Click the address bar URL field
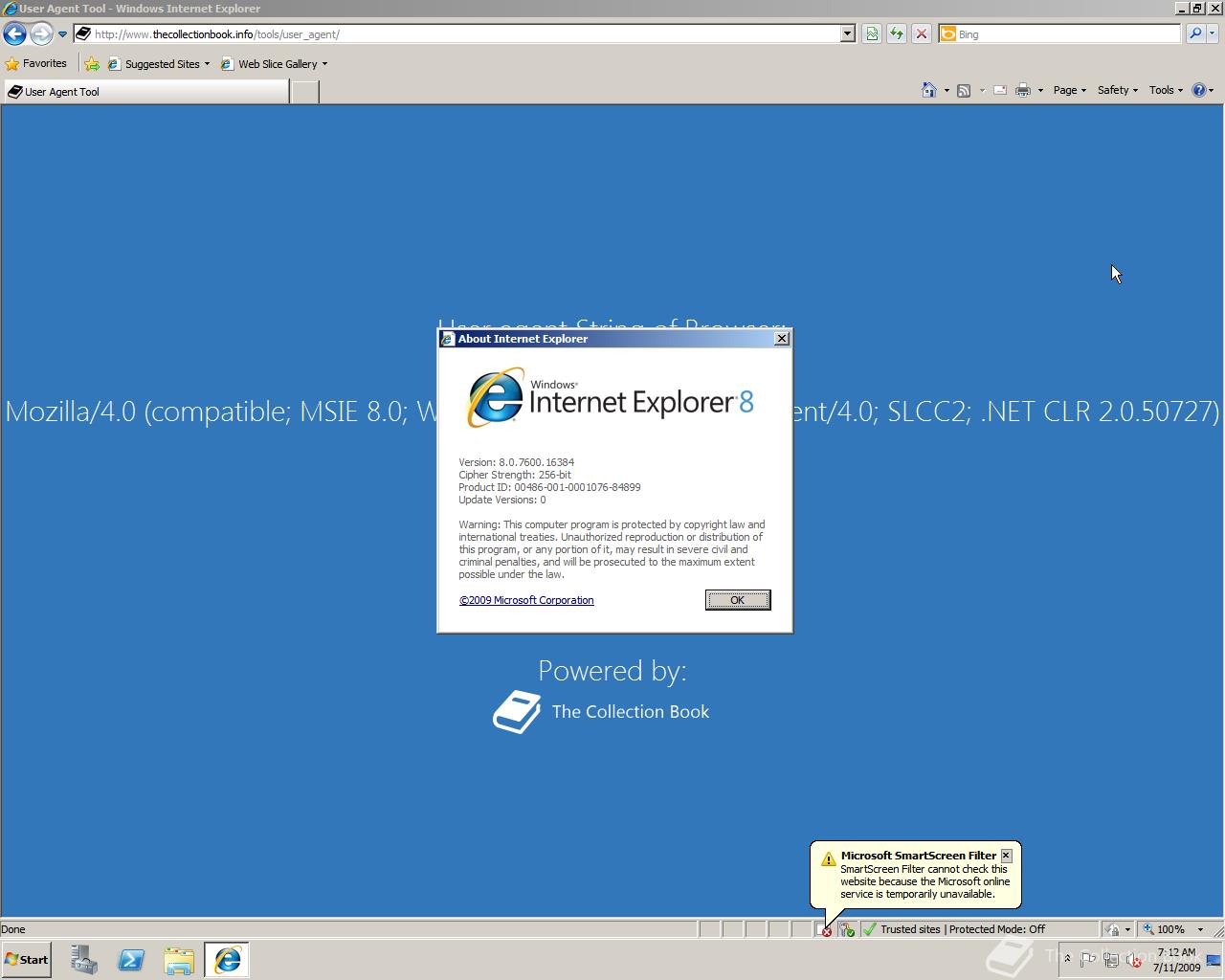The height and width of the screenshot is (980, 1225). (459, 34)
